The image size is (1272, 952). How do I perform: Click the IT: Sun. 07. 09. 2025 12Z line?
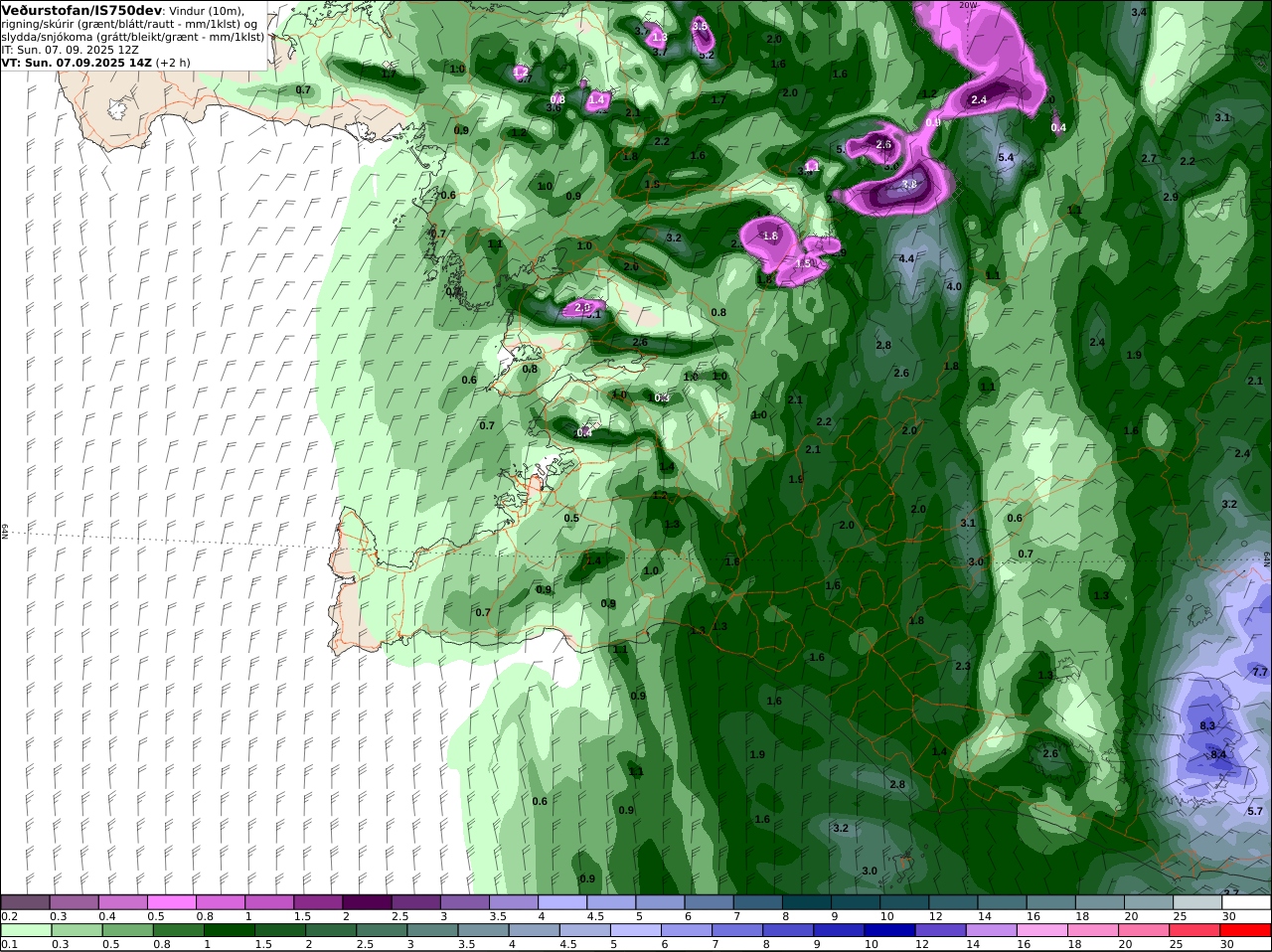(71, 49)
